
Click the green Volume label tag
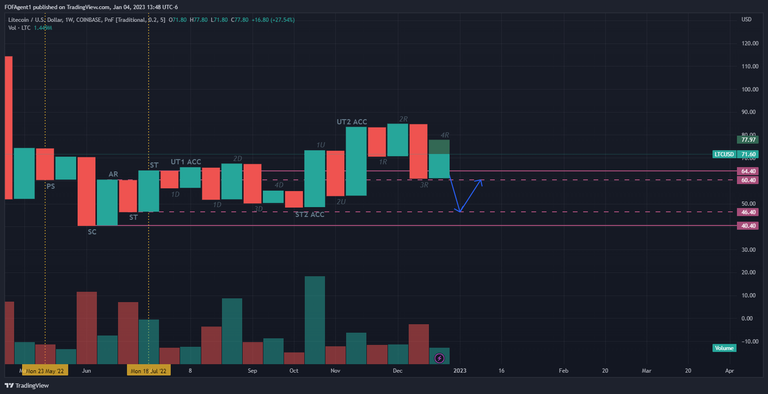point(723,348)
